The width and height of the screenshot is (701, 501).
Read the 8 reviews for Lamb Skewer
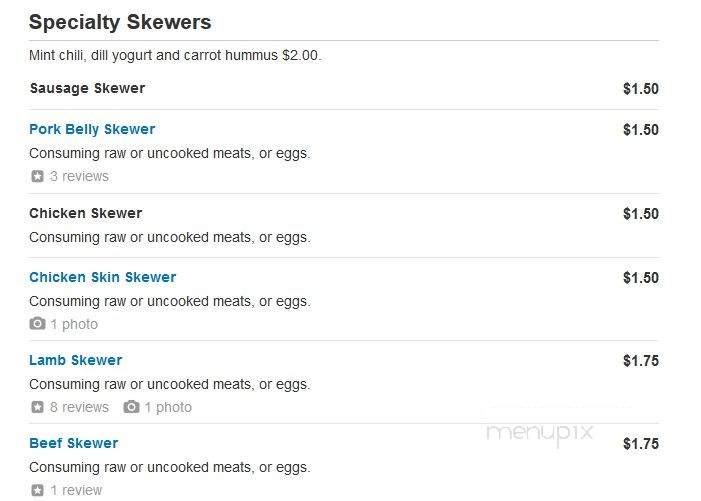tap(79, 407)
